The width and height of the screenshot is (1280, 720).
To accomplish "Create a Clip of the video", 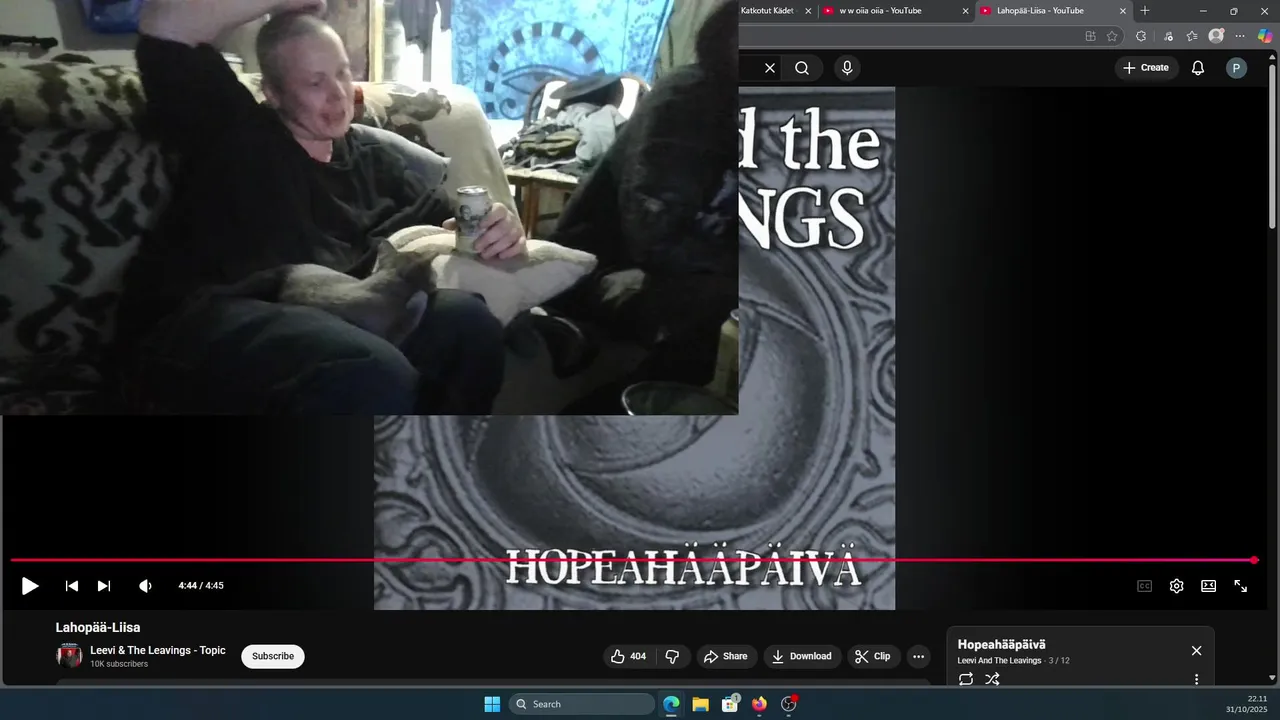I will point(874,656).
